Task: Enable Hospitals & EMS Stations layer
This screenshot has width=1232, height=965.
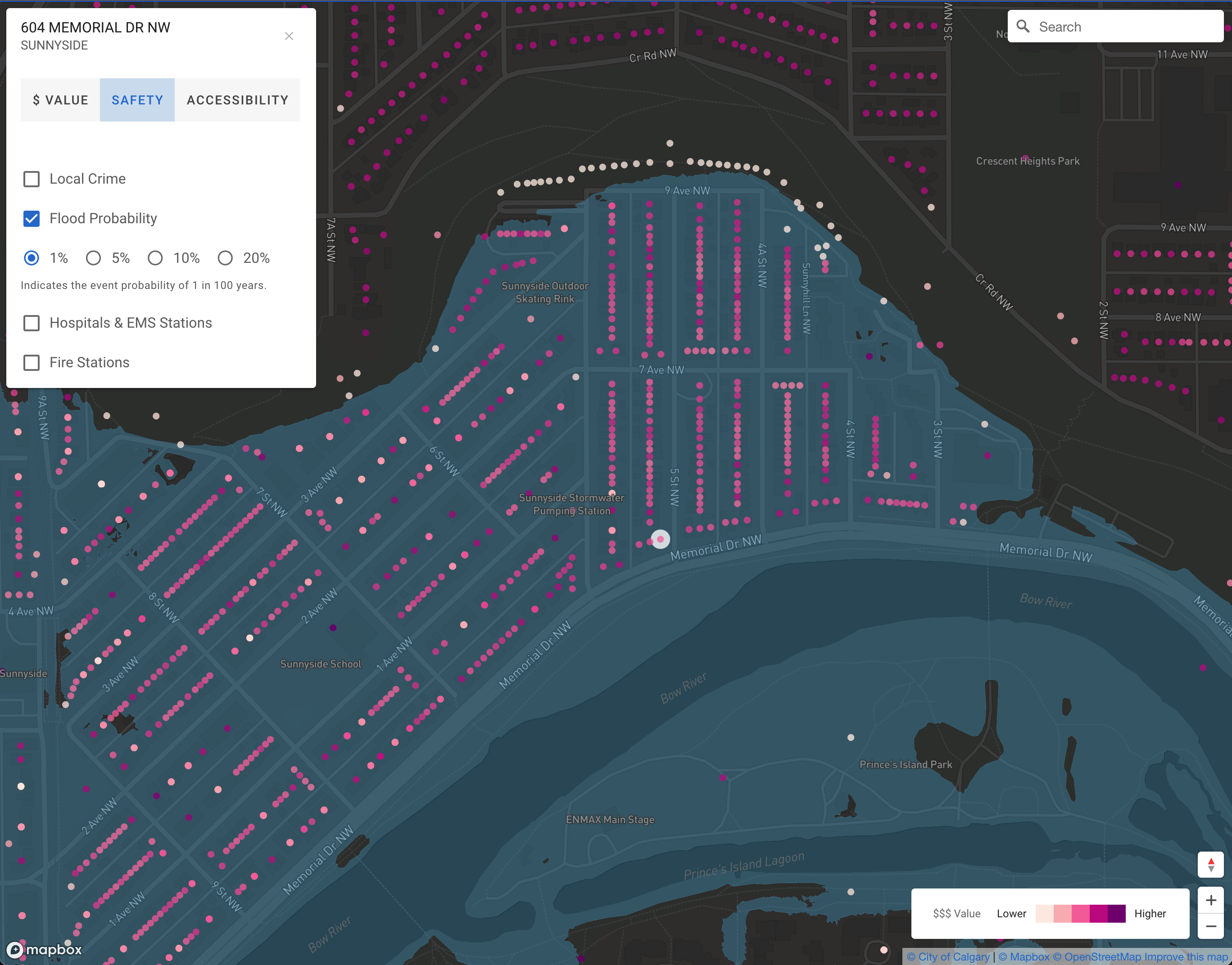Action: 32,323
